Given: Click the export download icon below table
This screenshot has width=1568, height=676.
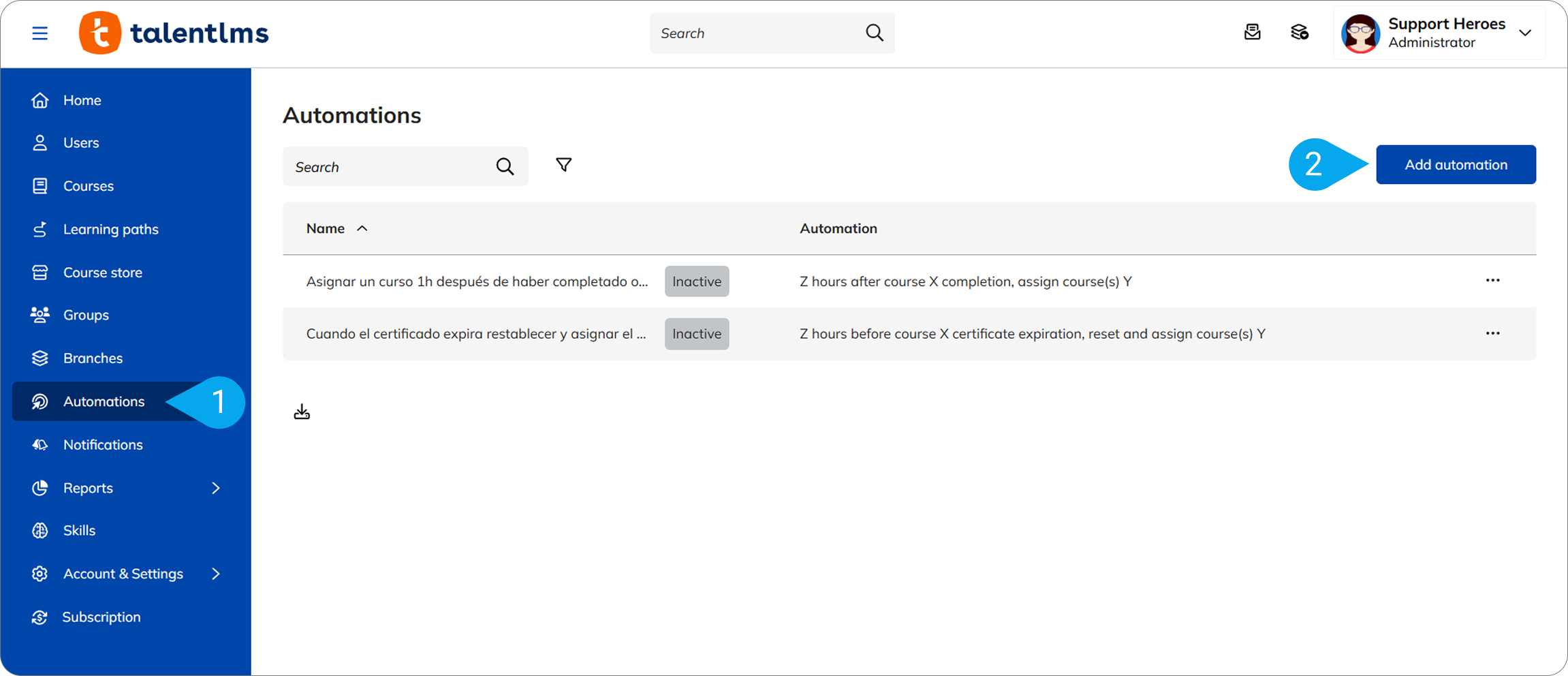Looking at the screenshot, I should 302,412.
